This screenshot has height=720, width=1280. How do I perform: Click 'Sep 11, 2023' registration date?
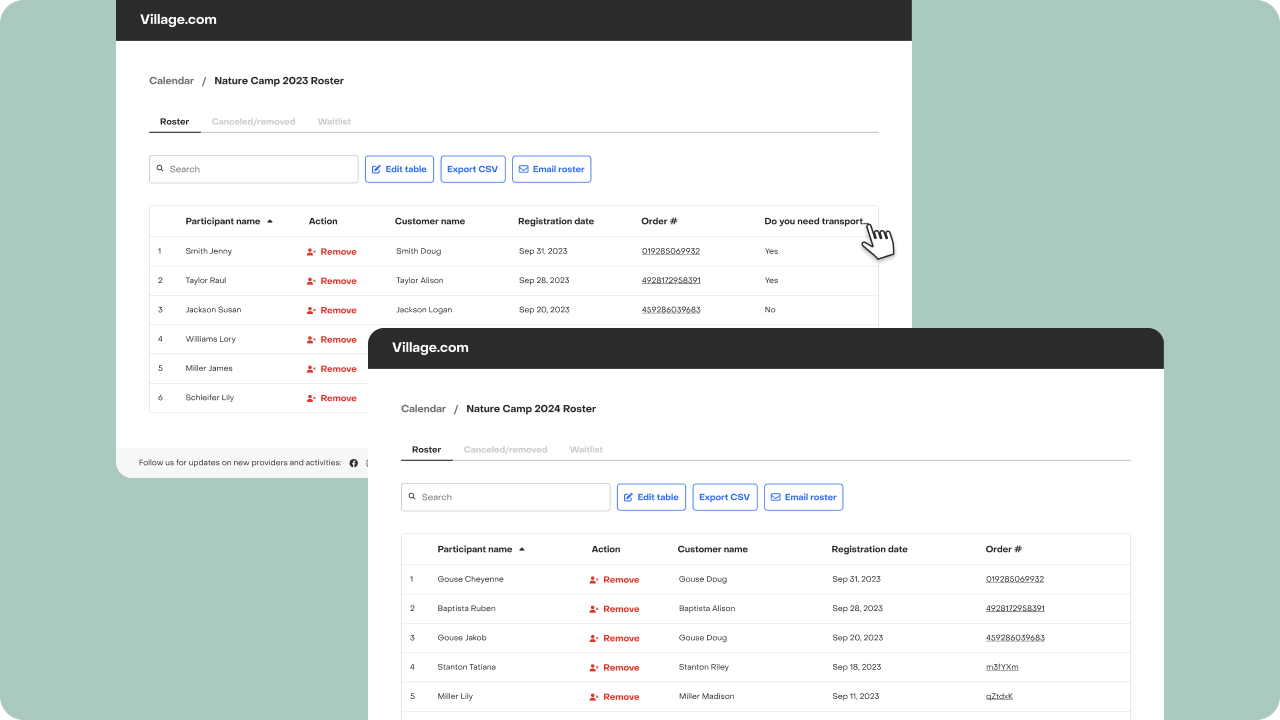click(857, 696)
